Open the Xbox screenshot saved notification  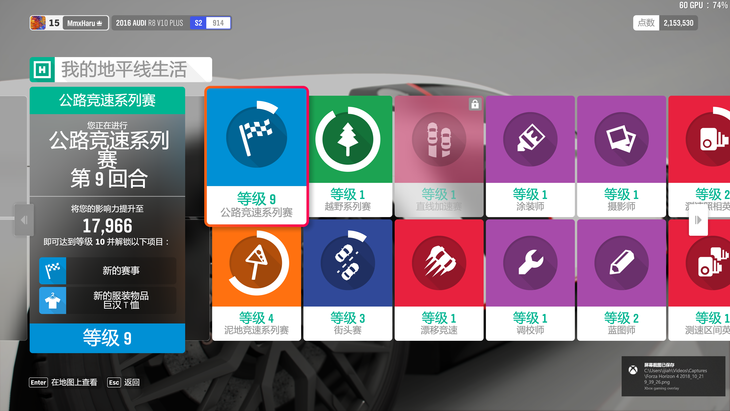(673, 376)
